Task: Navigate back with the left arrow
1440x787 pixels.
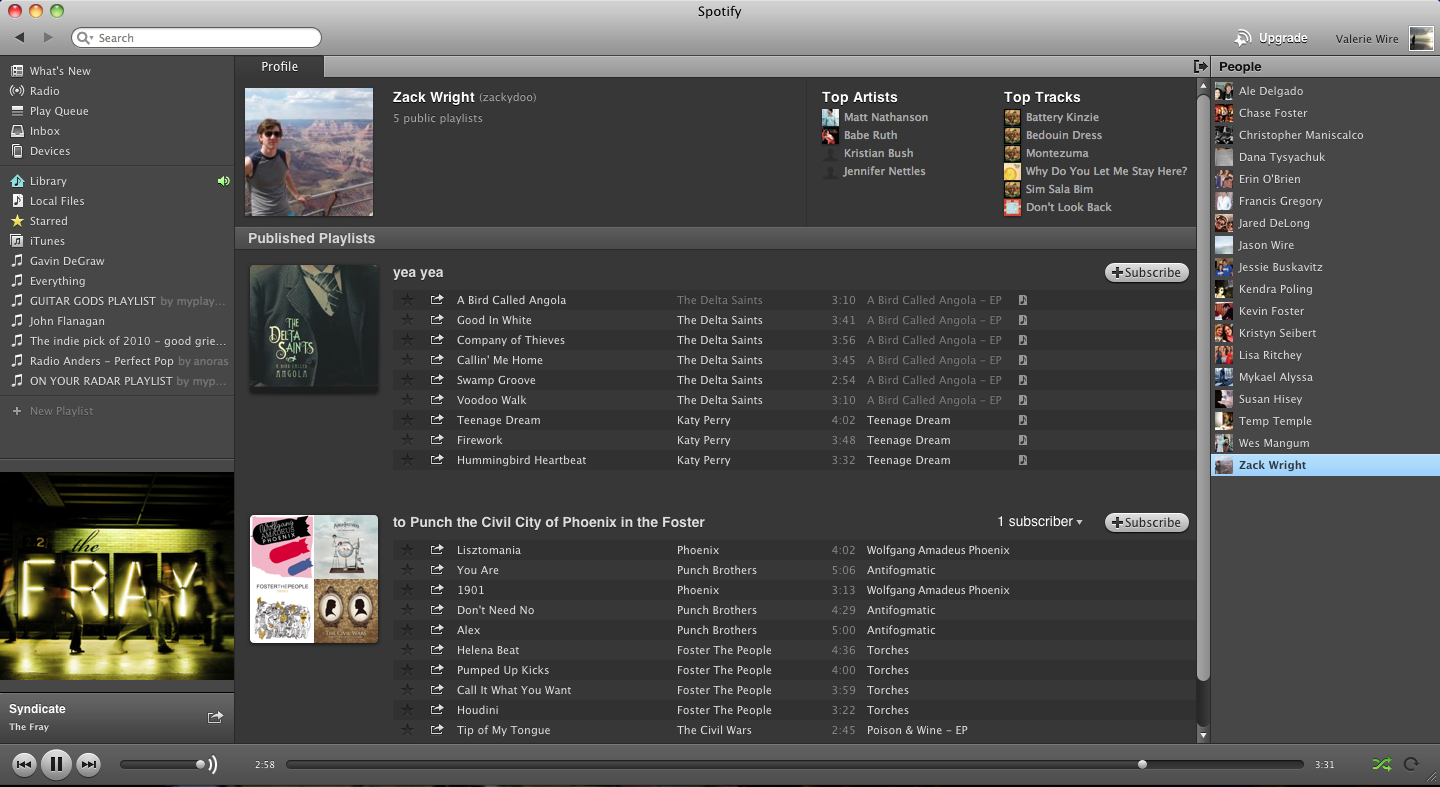Action: tap(20, 38)
